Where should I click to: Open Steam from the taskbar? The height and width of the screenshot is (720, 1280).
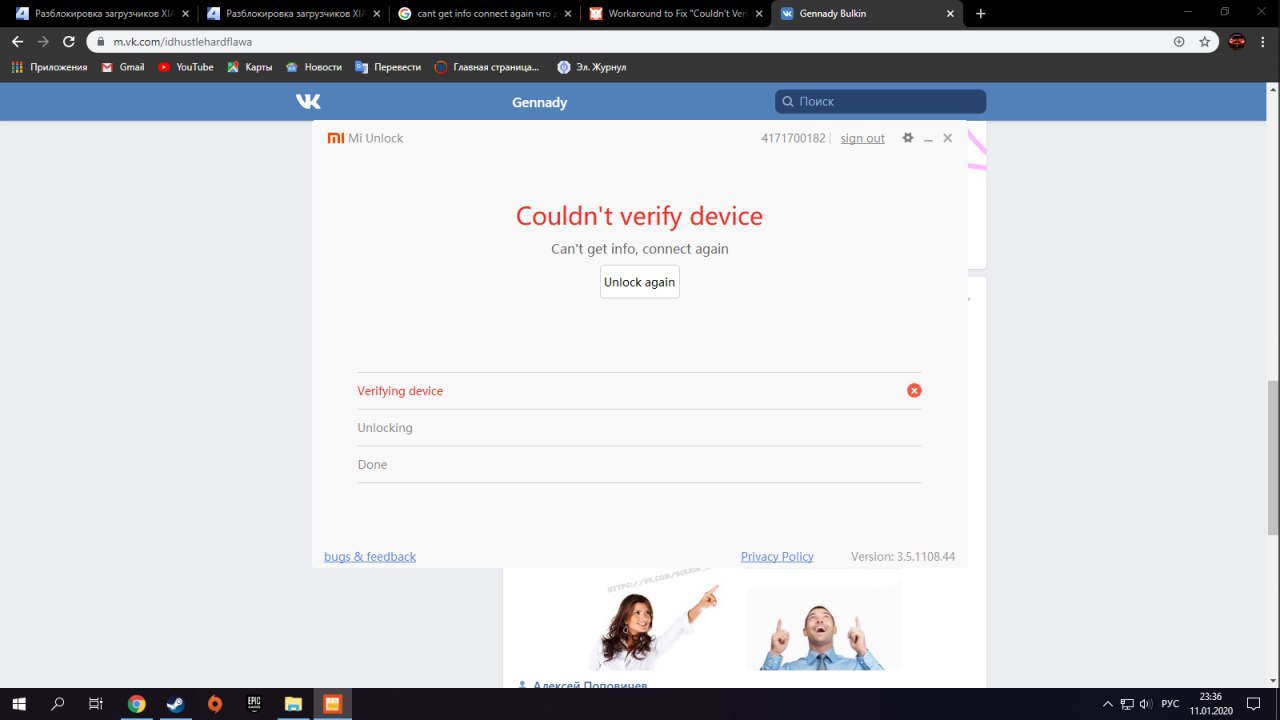(175, 704)
